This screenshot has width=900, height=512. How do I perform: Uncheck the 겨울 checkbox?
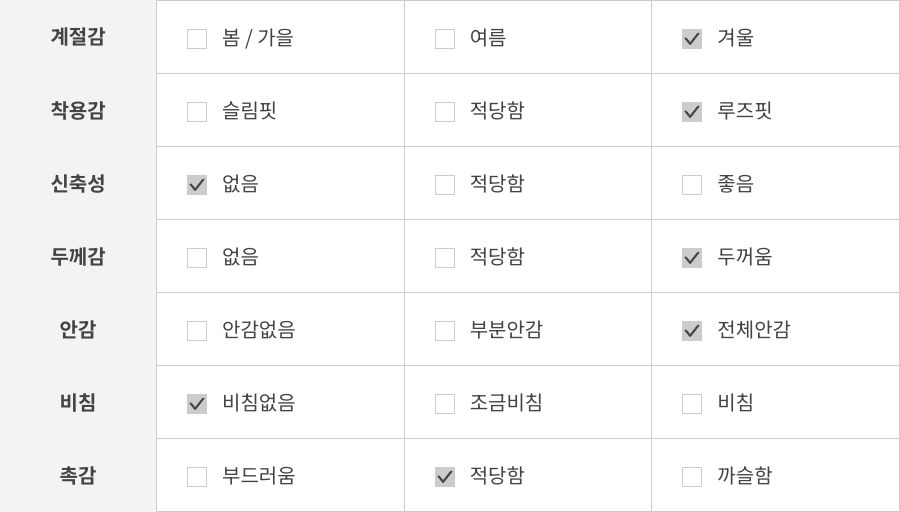[692, 39]
